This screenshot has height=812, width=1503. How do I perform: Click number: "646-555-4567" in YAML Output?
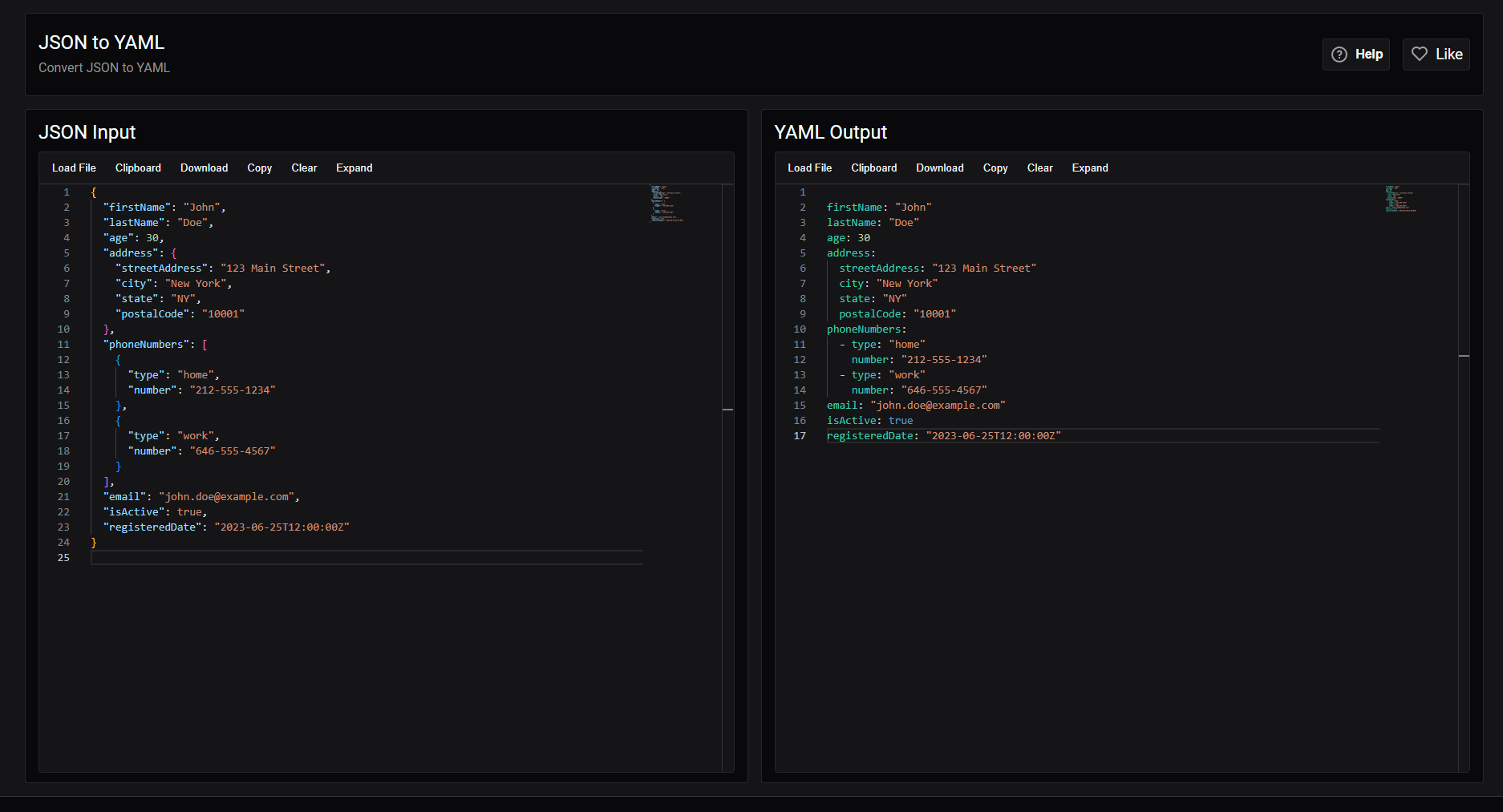[919, 390]
